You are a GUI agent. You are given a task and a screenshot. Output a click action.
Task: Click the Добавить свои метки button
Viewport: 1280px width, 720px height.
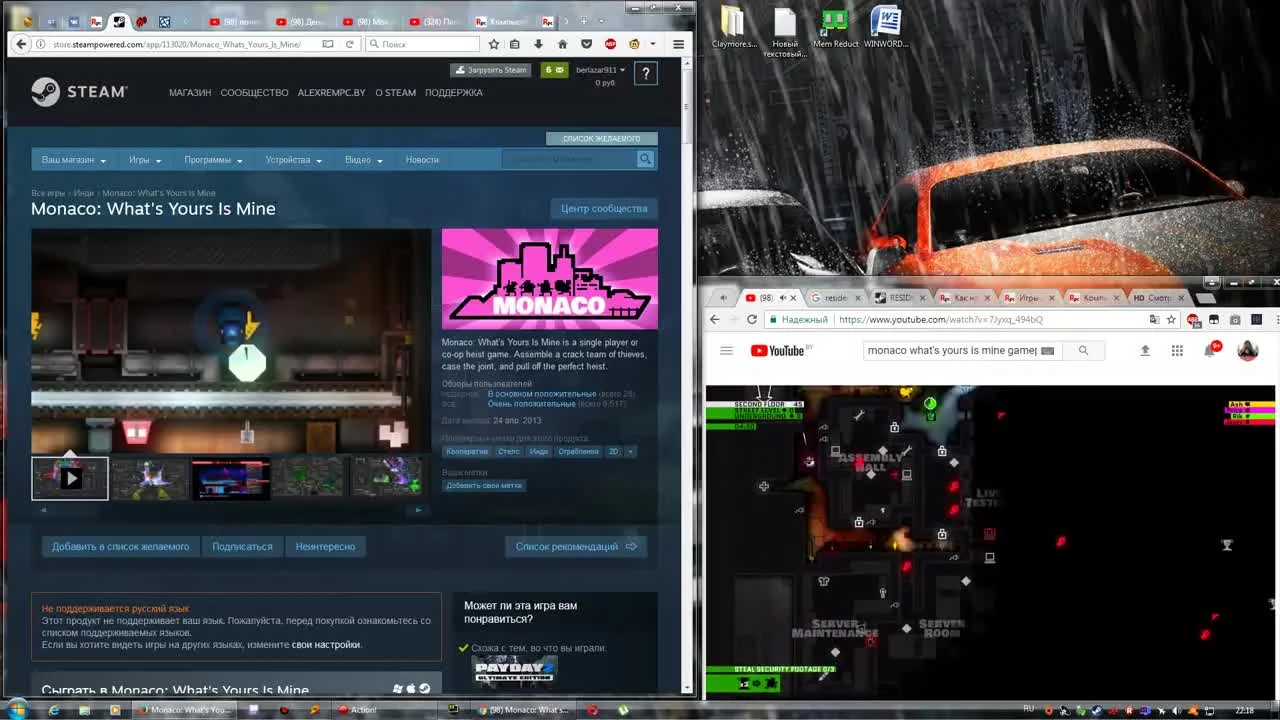click(x=485, y=485)
